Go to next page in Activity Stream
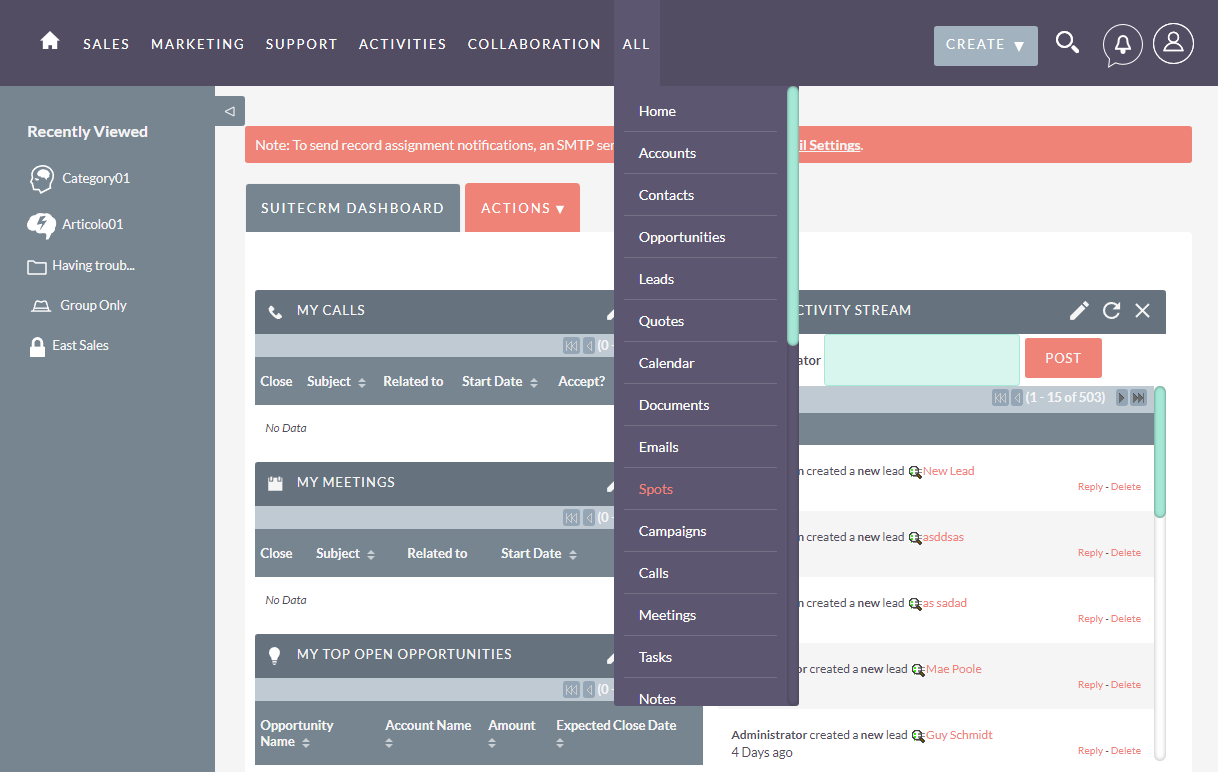Image resolution: width=1218 pixels, height=772 pixels. click(1122, 398)
